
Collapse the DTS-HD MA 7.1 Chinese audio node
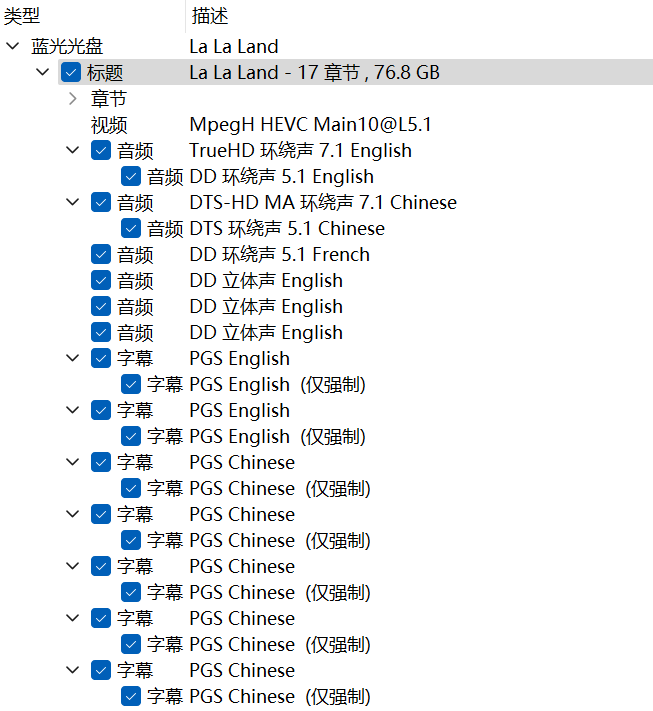coord(73,202)
